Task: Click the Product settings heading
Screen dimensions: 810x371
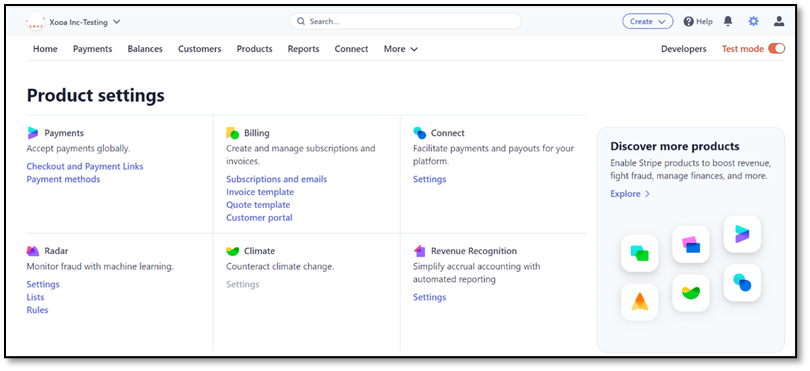Action: 96,96
